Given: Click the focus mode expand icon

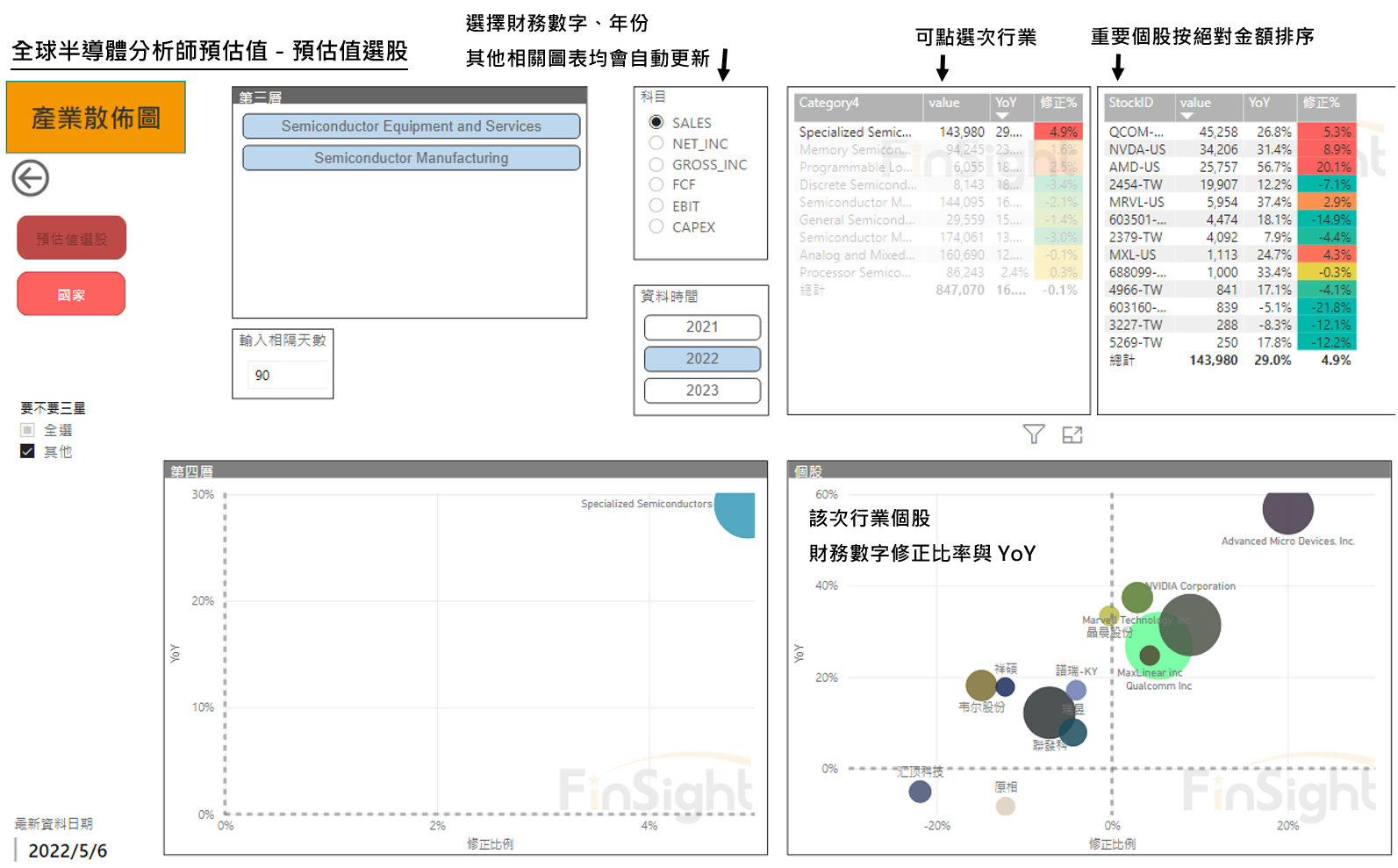Looking at the screenshot, I should click(1072, 434).
